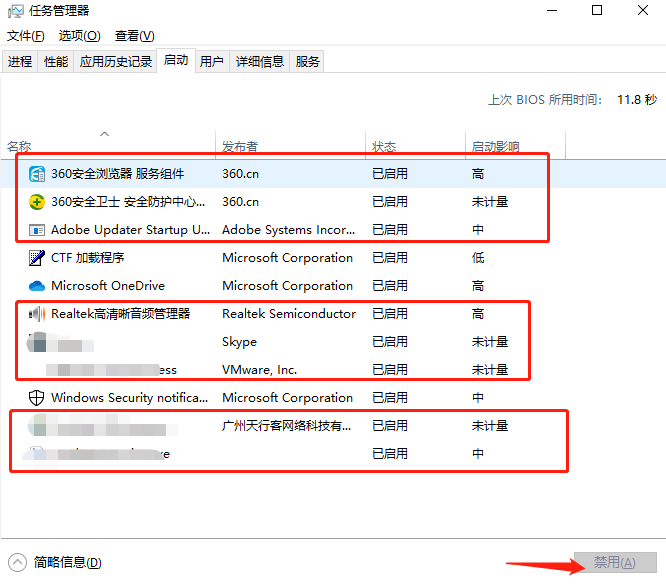The height and width of the screenshot is (587, 666).
Task: Sort by 启动影响 column header
Action: pos(495,147)
